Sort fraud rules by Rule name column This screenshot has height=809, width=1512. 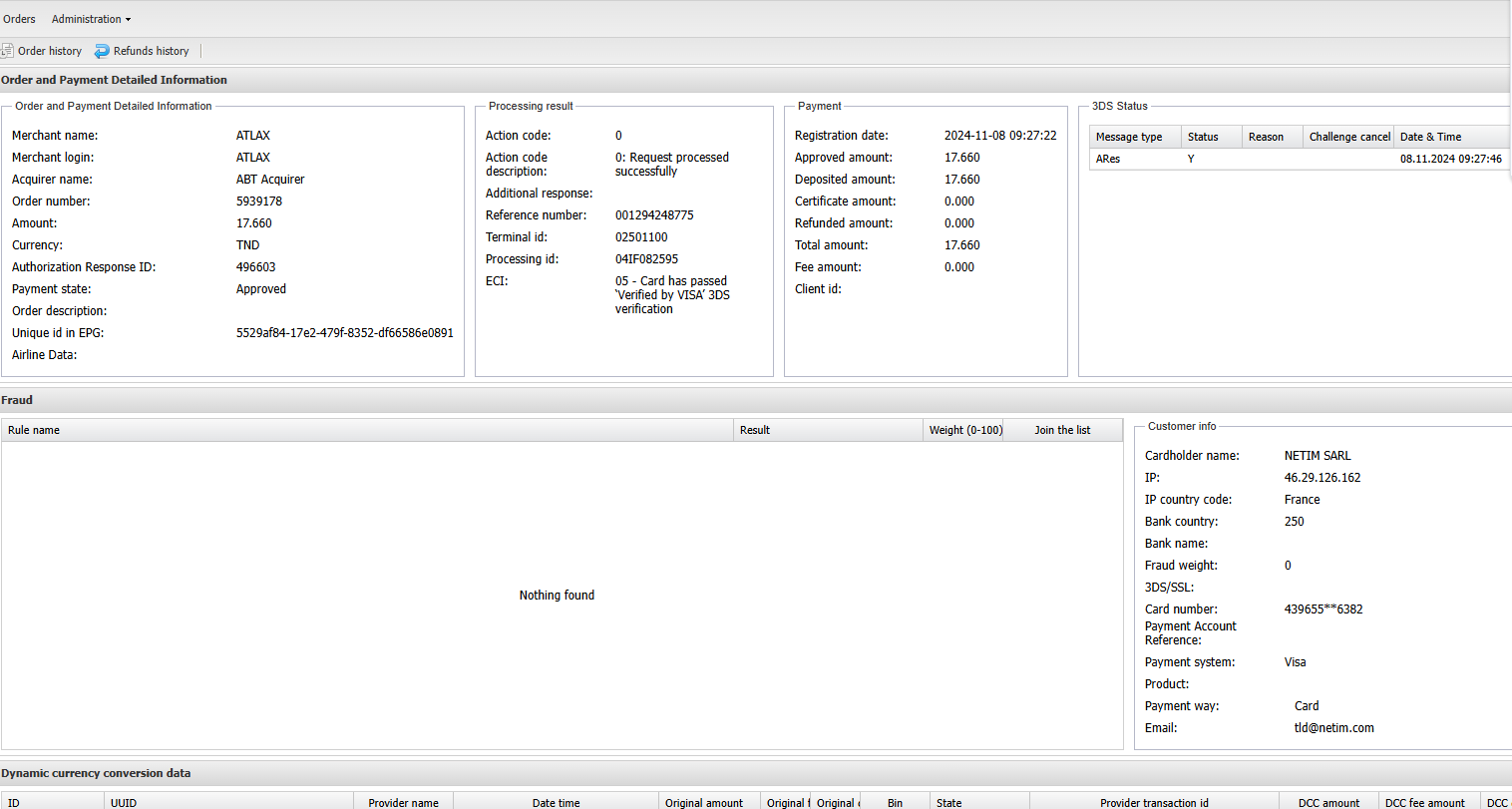[34, 430]
